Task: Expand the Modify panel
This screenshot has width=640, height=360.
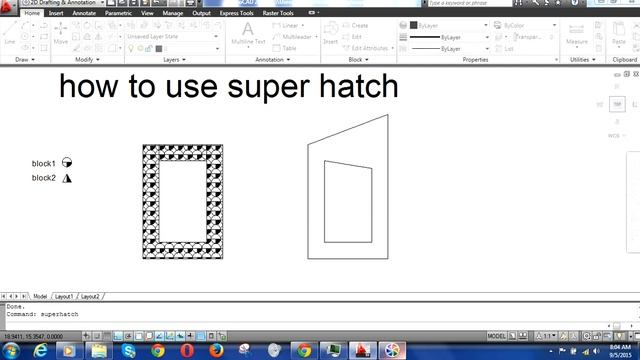Action: tap(87, 60)
